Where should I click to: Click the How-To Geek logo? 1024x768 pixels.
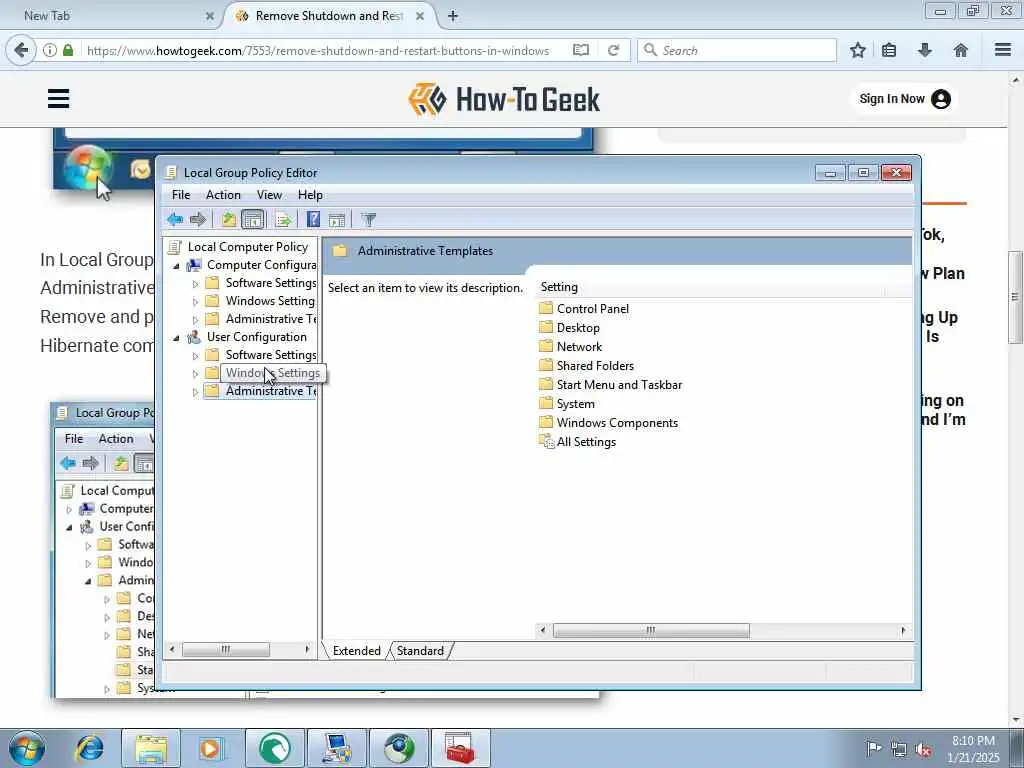click(504, 99)
